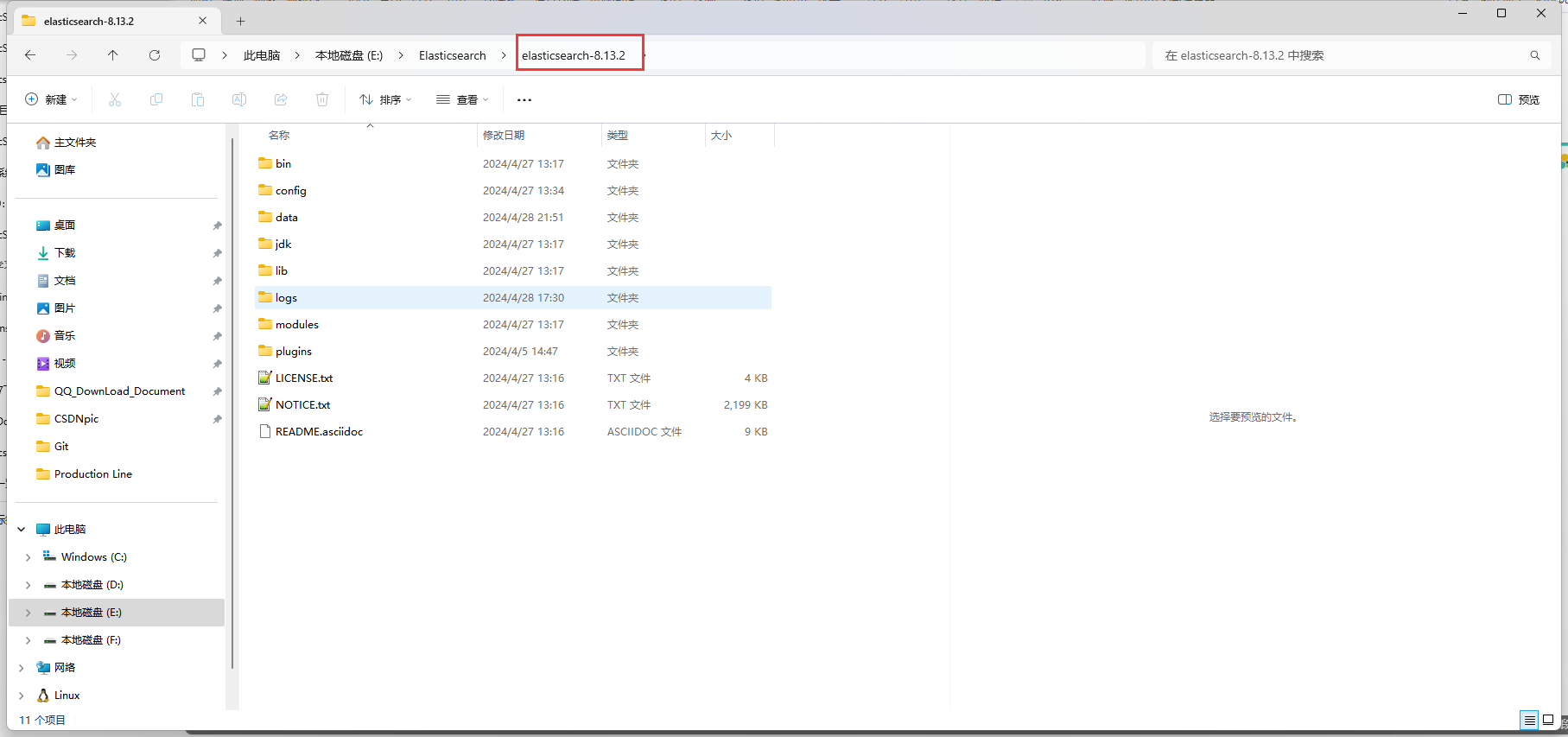Switch to the details view icon in the status bar
Viewport: 1568px width, 737px height.
tap(1529, 720)
